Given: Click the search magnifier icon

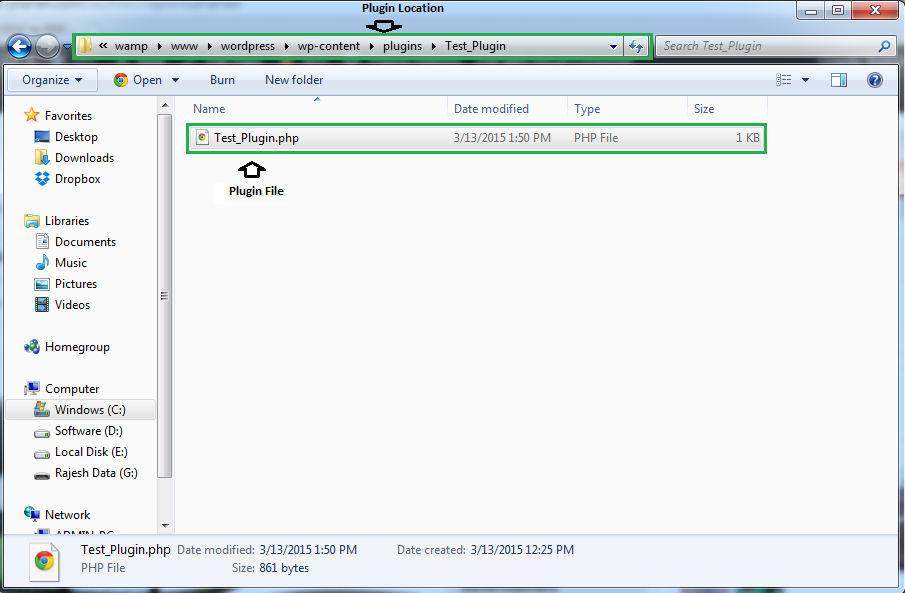Looking at the screenshot, I should tap(884, 46).
